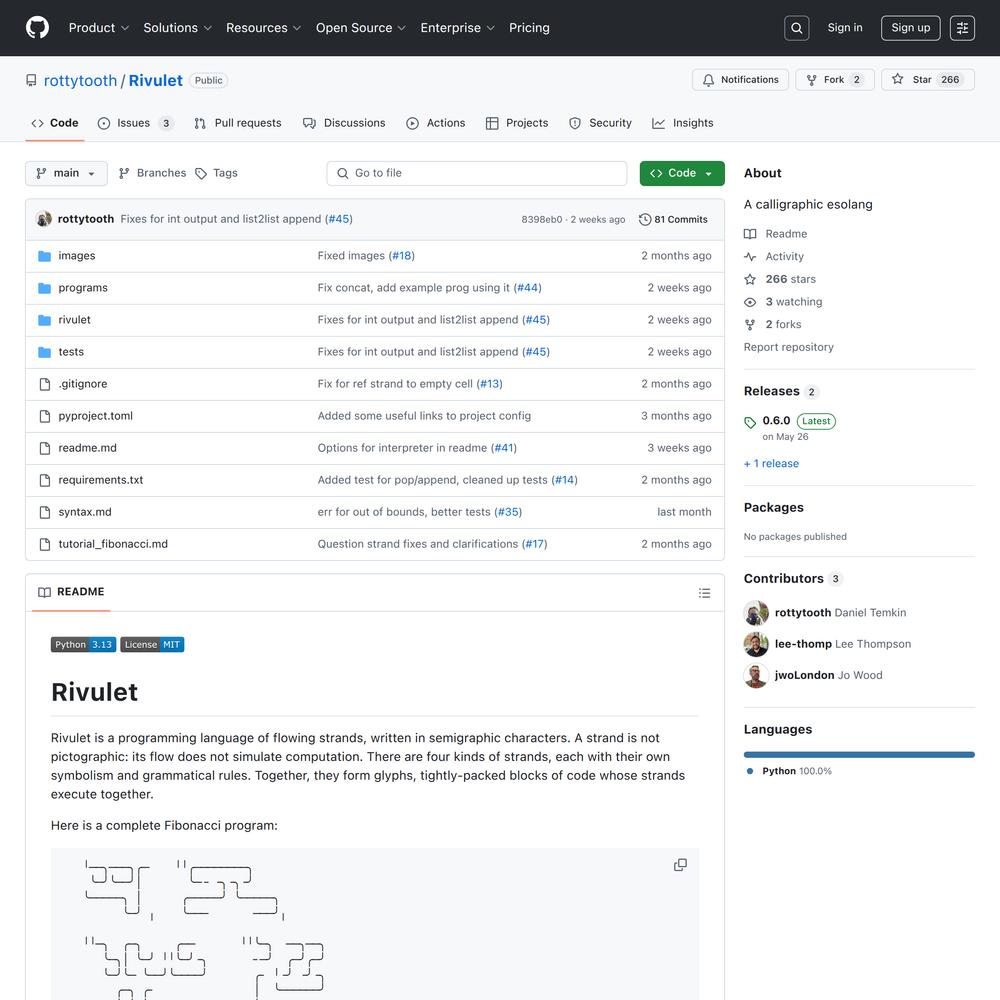Click the Pricing link
This screenshot has height=1000, width=1000.
click(x=529, y=27)
